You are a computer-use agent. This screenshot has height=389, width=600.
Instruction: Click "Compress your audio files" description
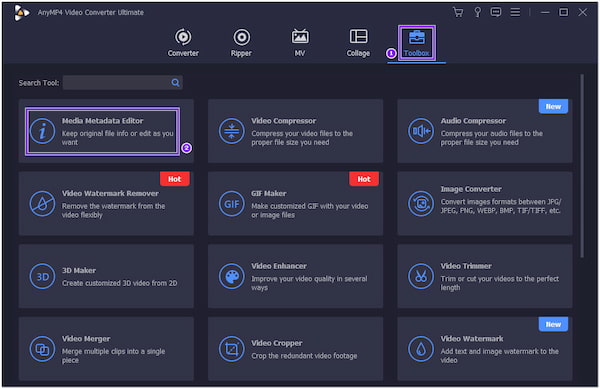[x=491, y=138]
